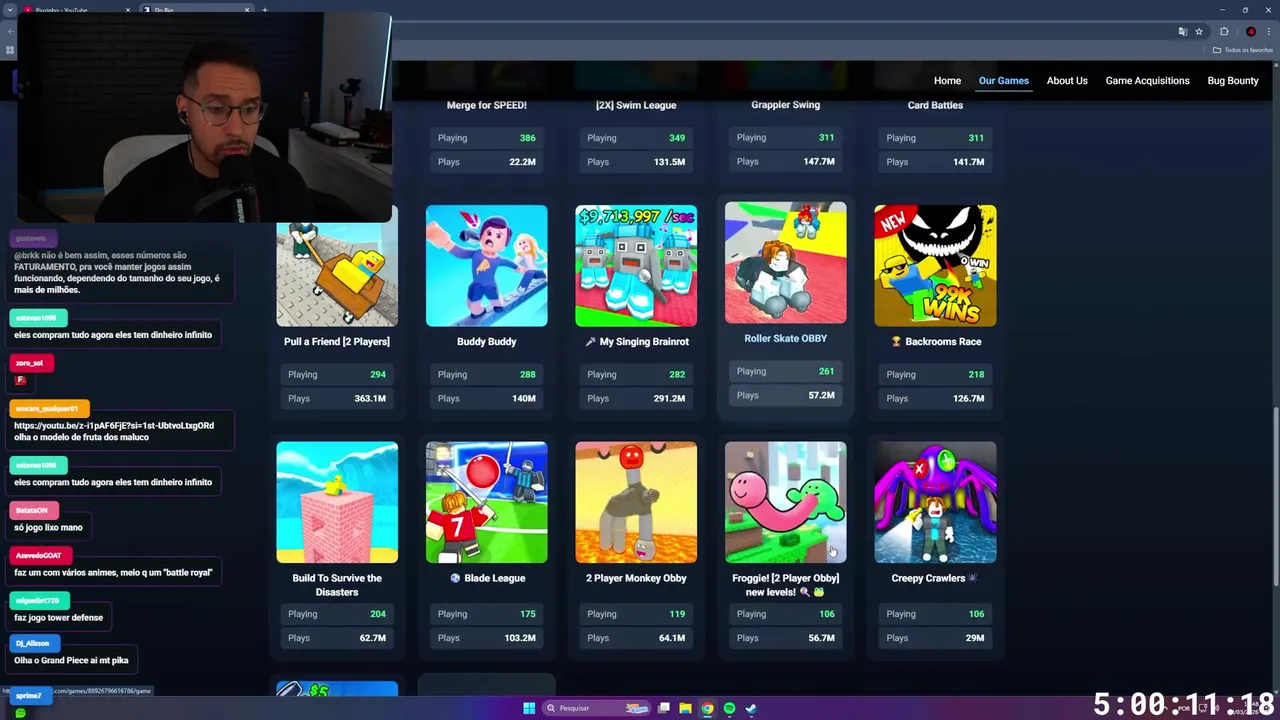
Task: Open the Game Acquisitions page
Action: point(1147,81)
